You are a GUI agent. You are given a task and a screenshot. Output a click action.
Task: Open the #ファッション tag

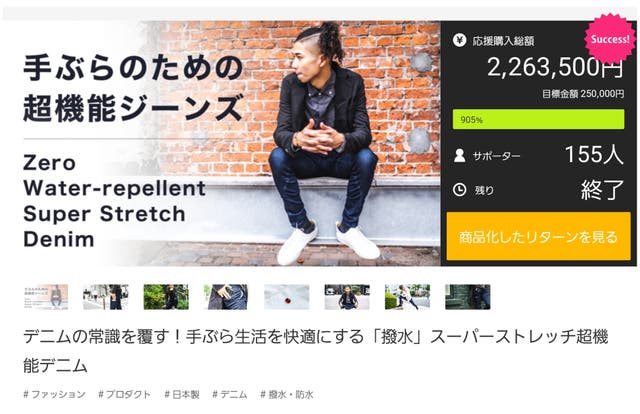[x=54, y=394]
